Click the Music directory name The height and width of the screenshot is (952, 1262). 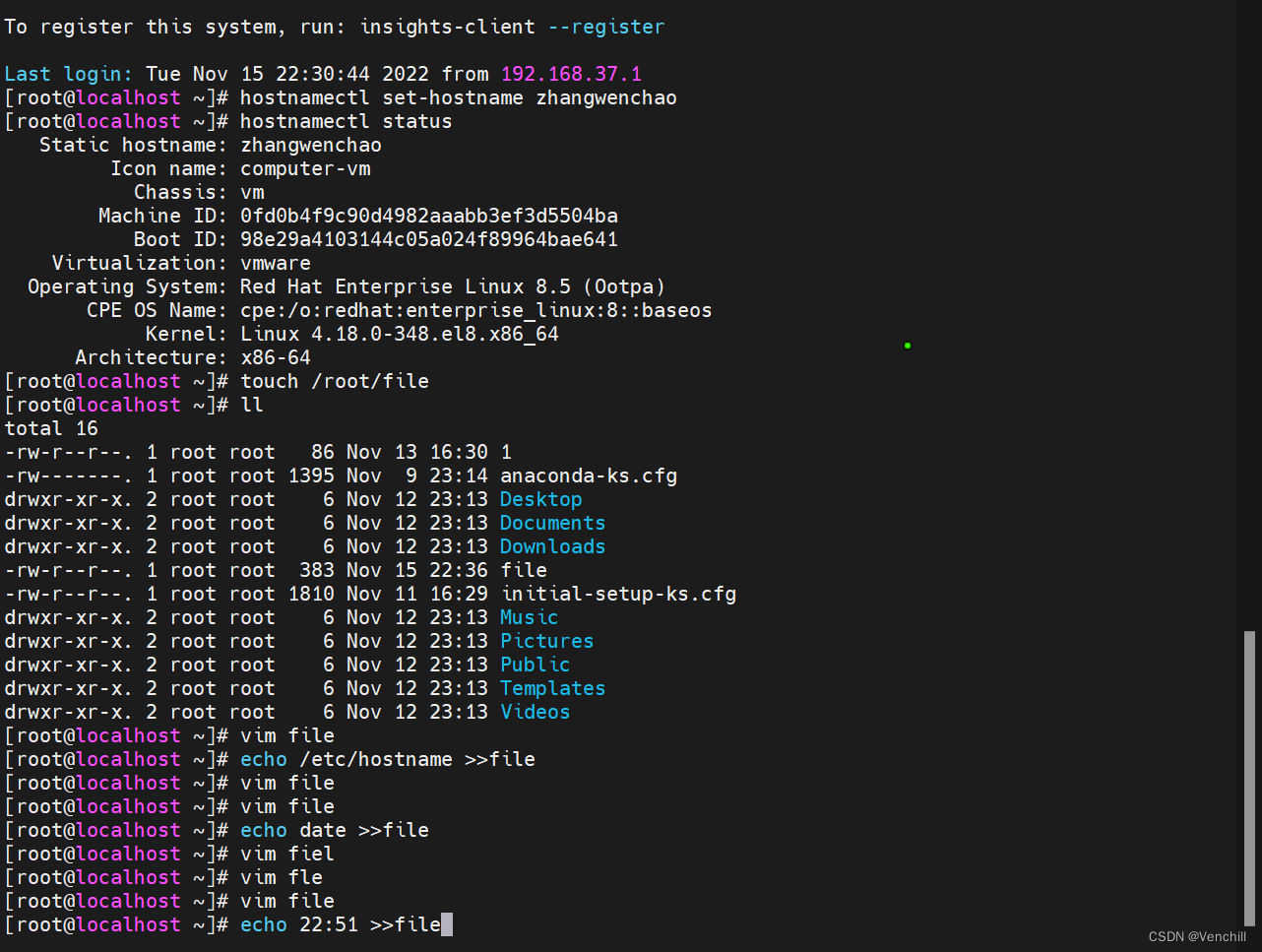pyautogui.click(x=528, y=617)
